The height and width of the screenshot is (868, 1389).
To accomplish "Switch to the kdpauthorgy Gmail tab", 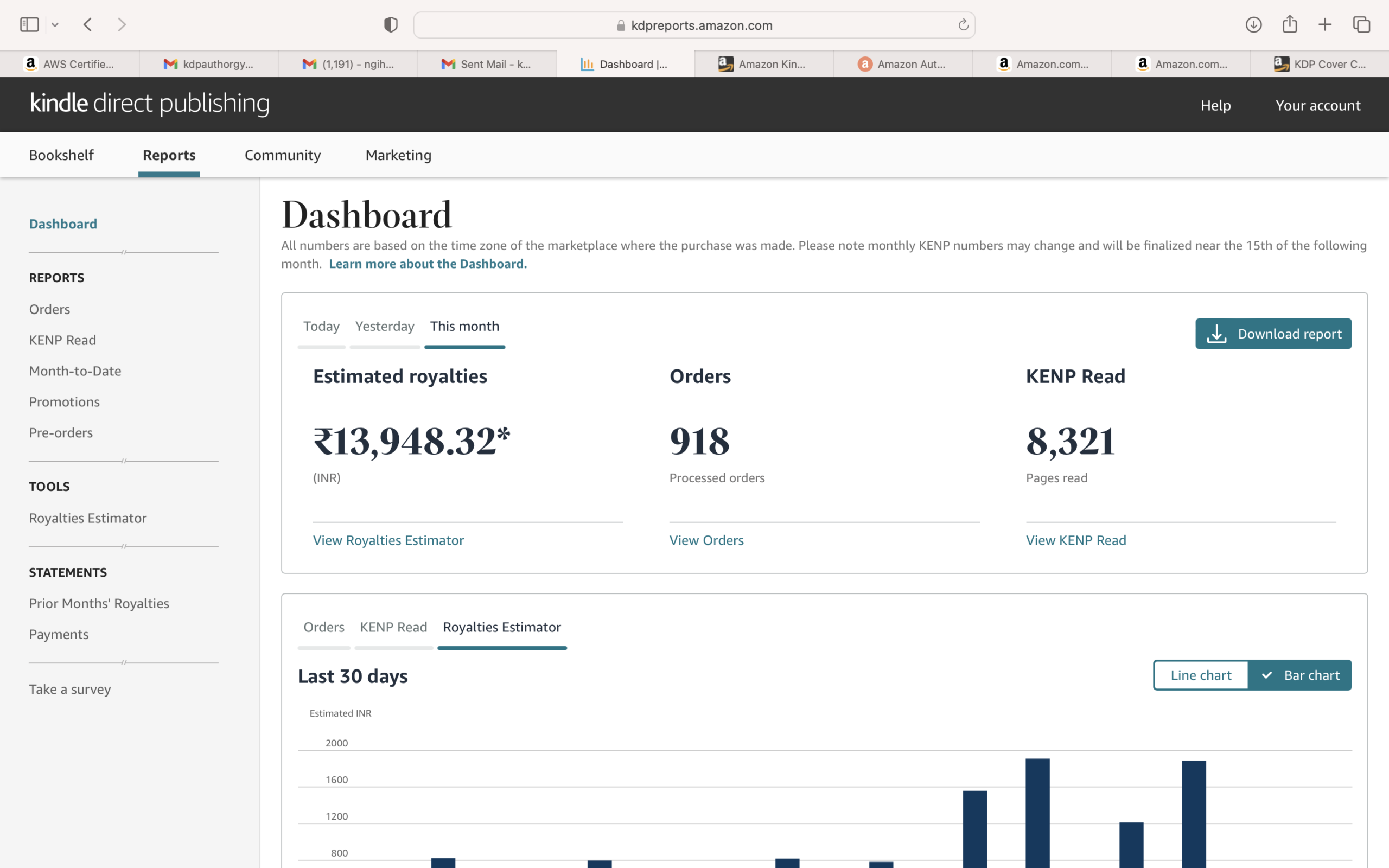I will (209, 63).
